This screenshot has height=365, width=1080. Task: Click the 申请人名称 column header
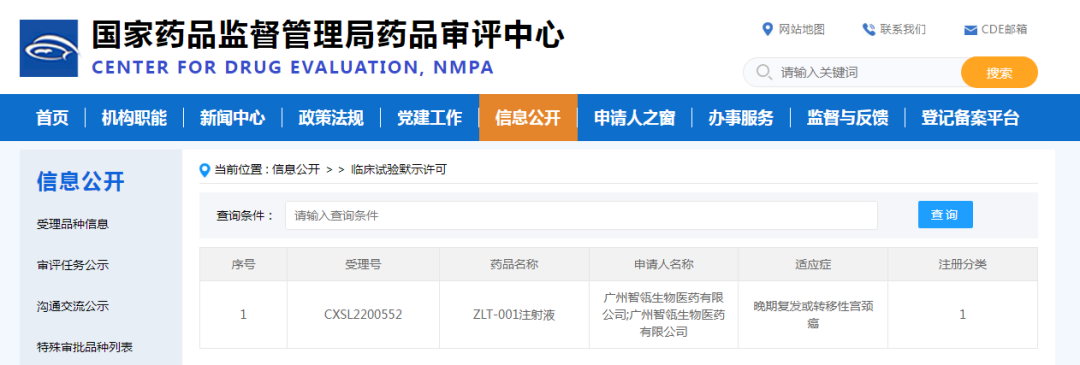pyautogui.click(x=663, y=264)
